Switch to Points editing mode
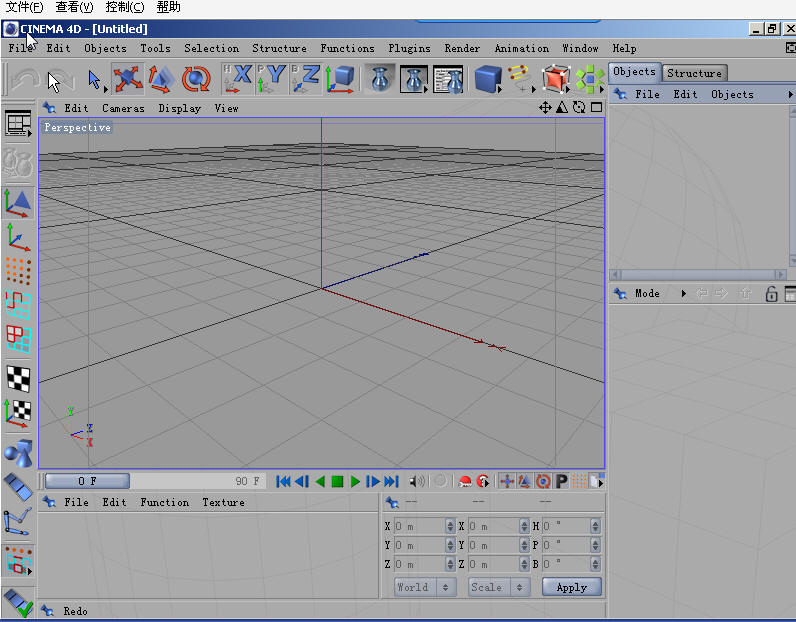This screenshot has width=796, height=622. pos(18,270)
